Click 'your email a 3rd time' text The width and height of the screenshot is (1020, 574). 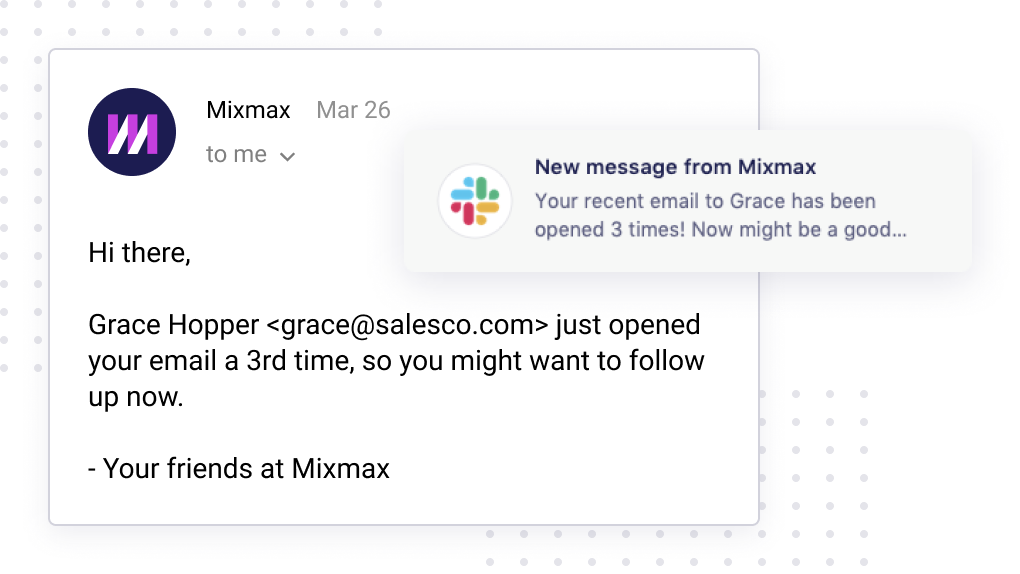(221, 361)
